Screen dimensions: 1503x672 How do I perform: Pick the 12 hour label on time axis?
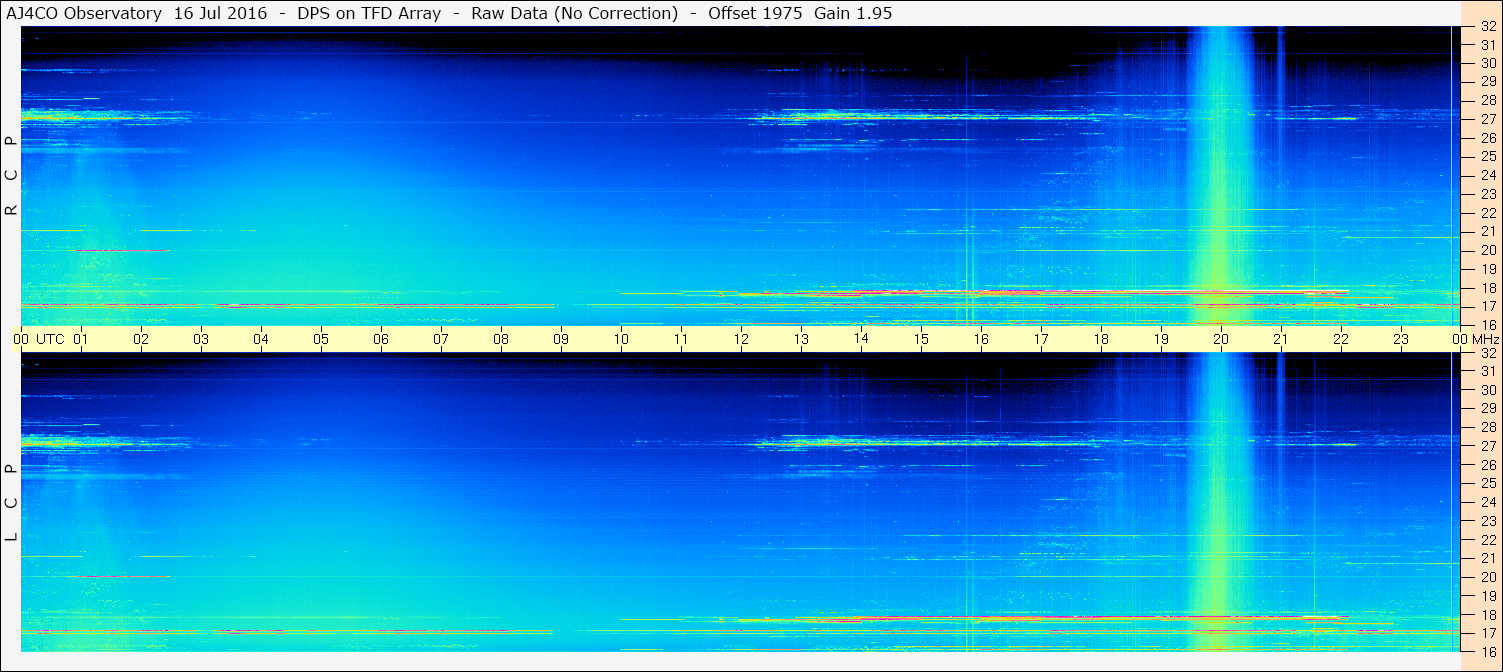(x=741, y=339)
